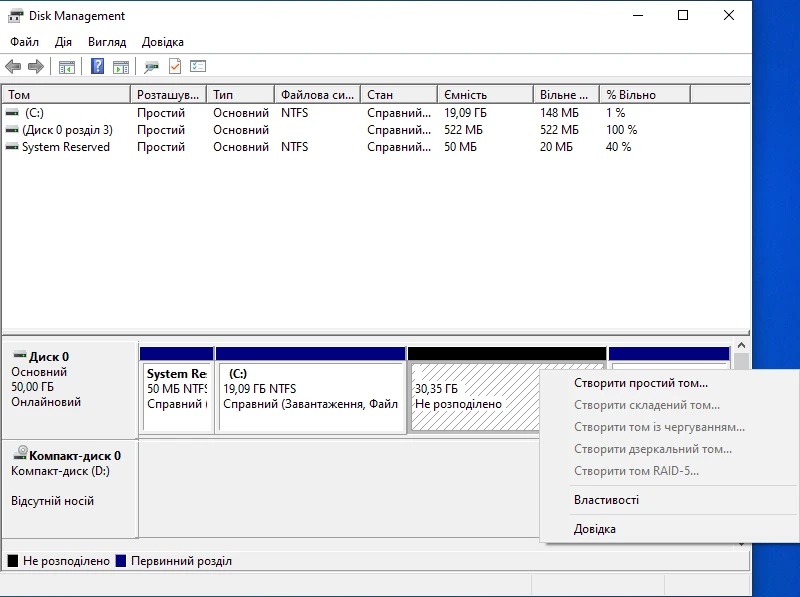
Task: Select the (C:) 19,09 ГБ NTFS partition block
Action: click(x=311, y=390)
